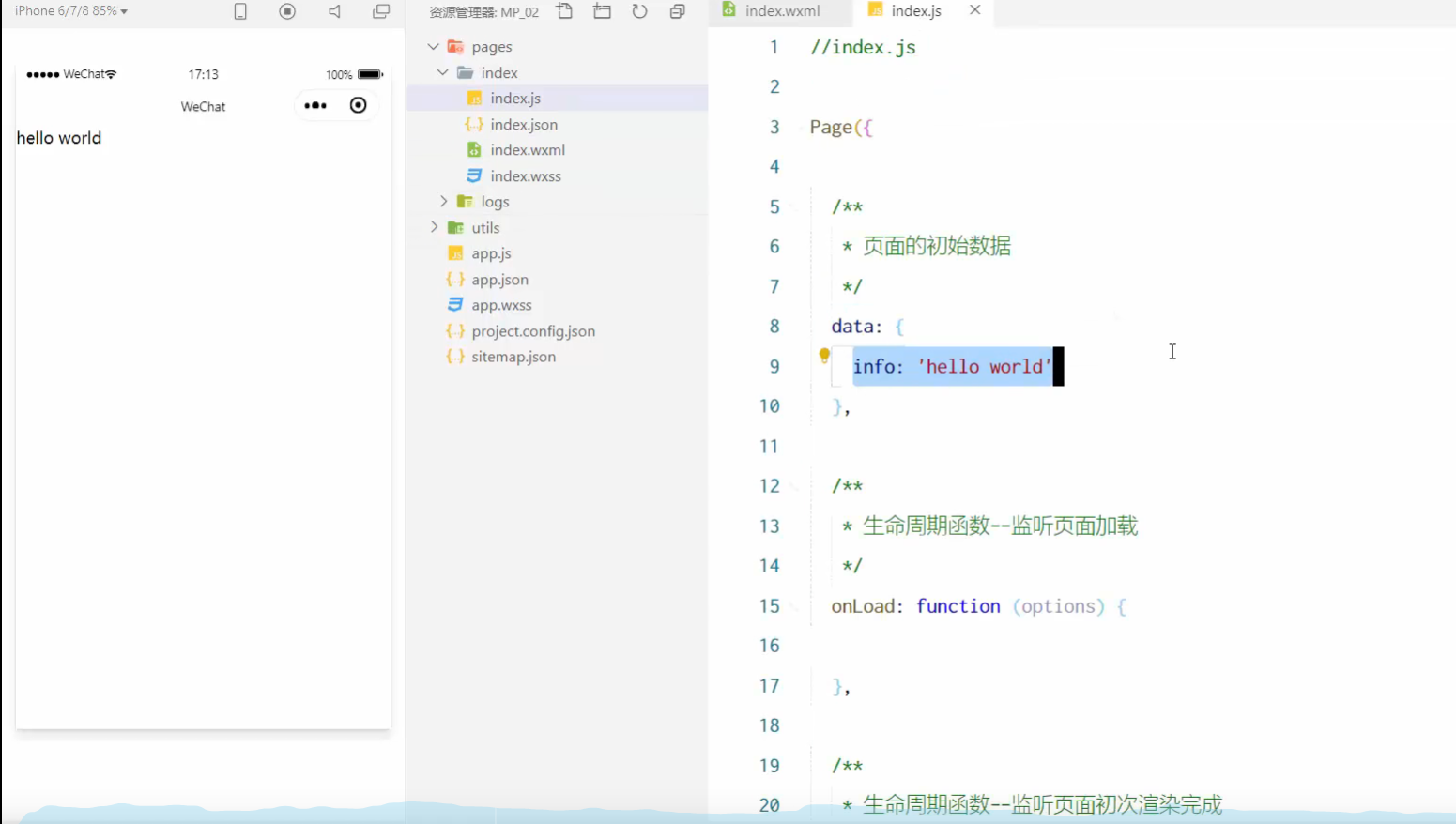1456x824 pixels.
Task: Click the index.json braces icon
Action: 474,124
